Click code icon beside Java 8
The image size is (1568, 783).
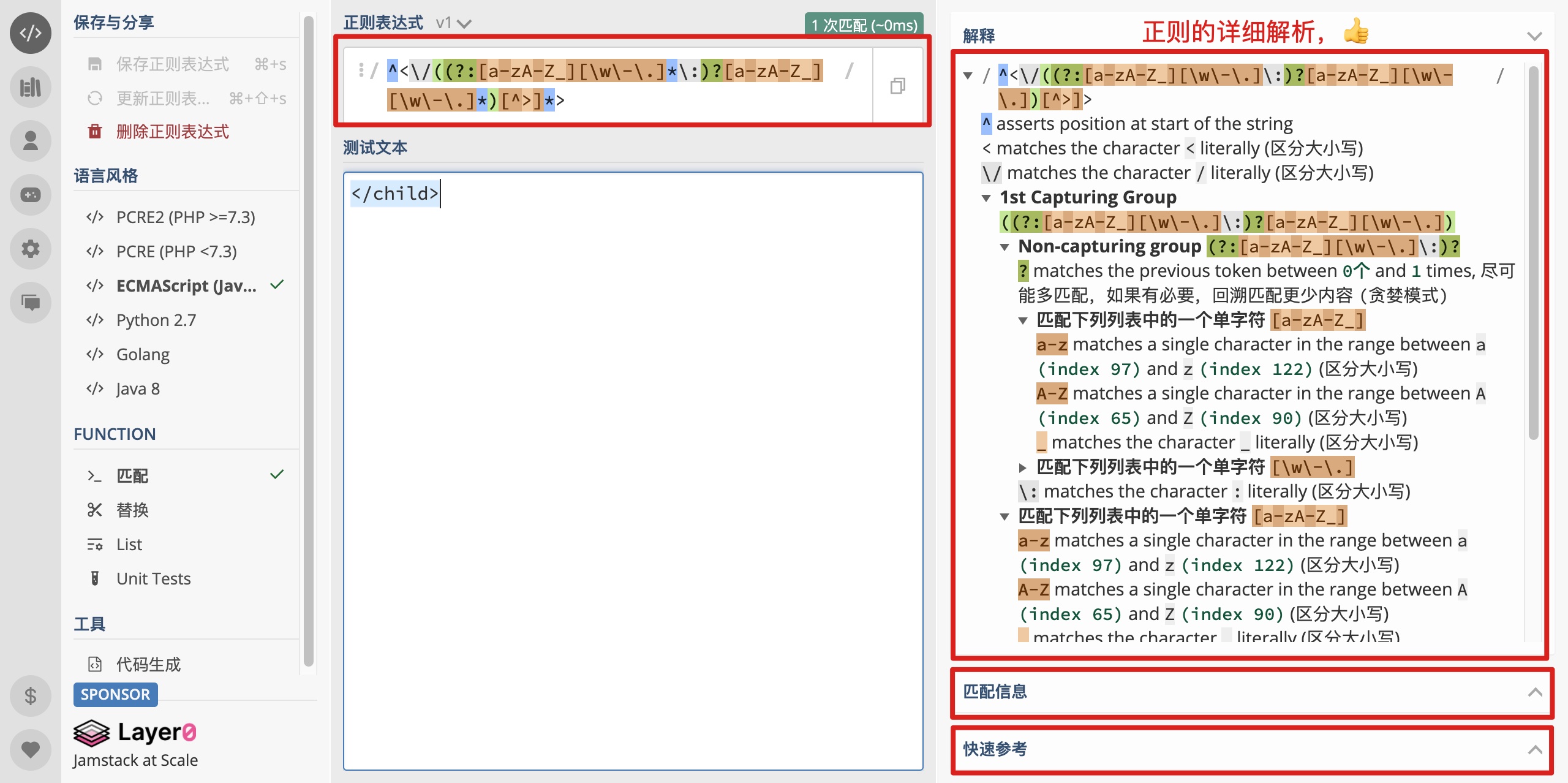tap(95, 388)
